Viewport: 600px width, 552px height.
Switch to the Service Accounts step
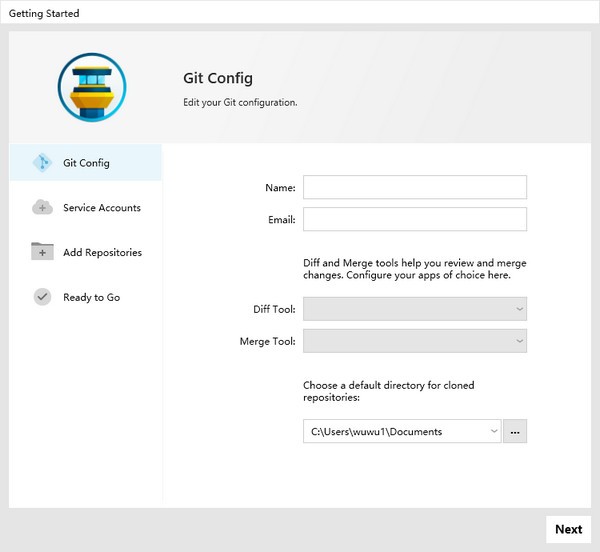101,208
